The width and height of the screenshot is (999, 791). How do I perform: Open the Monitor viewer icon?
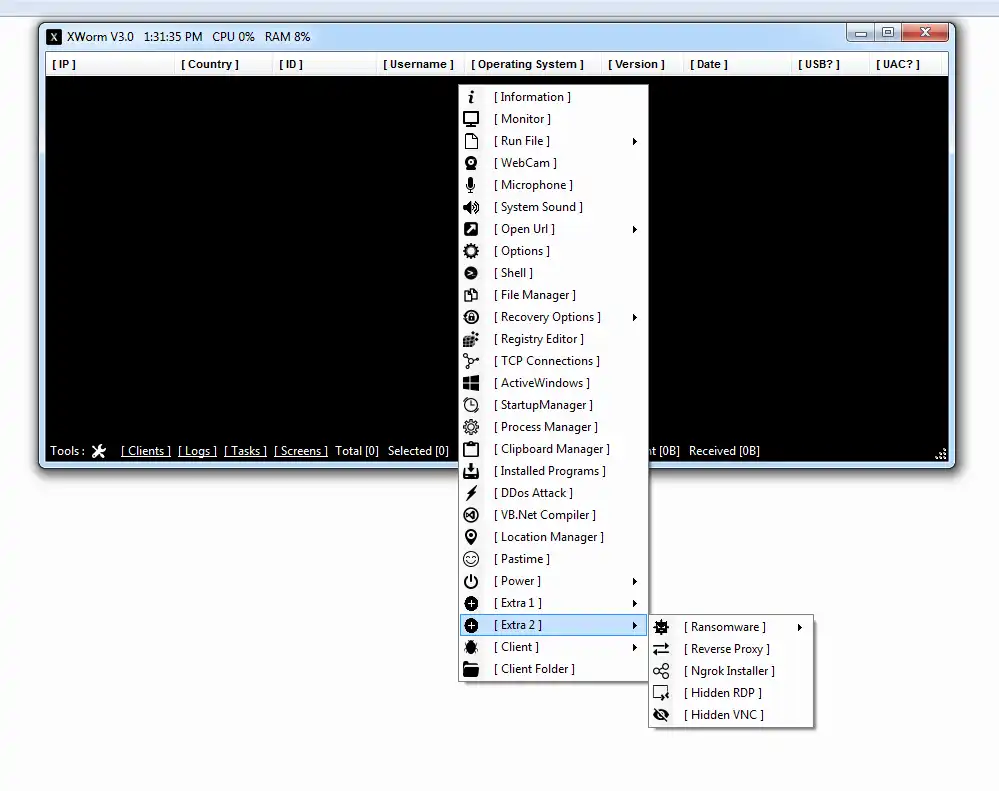click(x=471, y=119)
